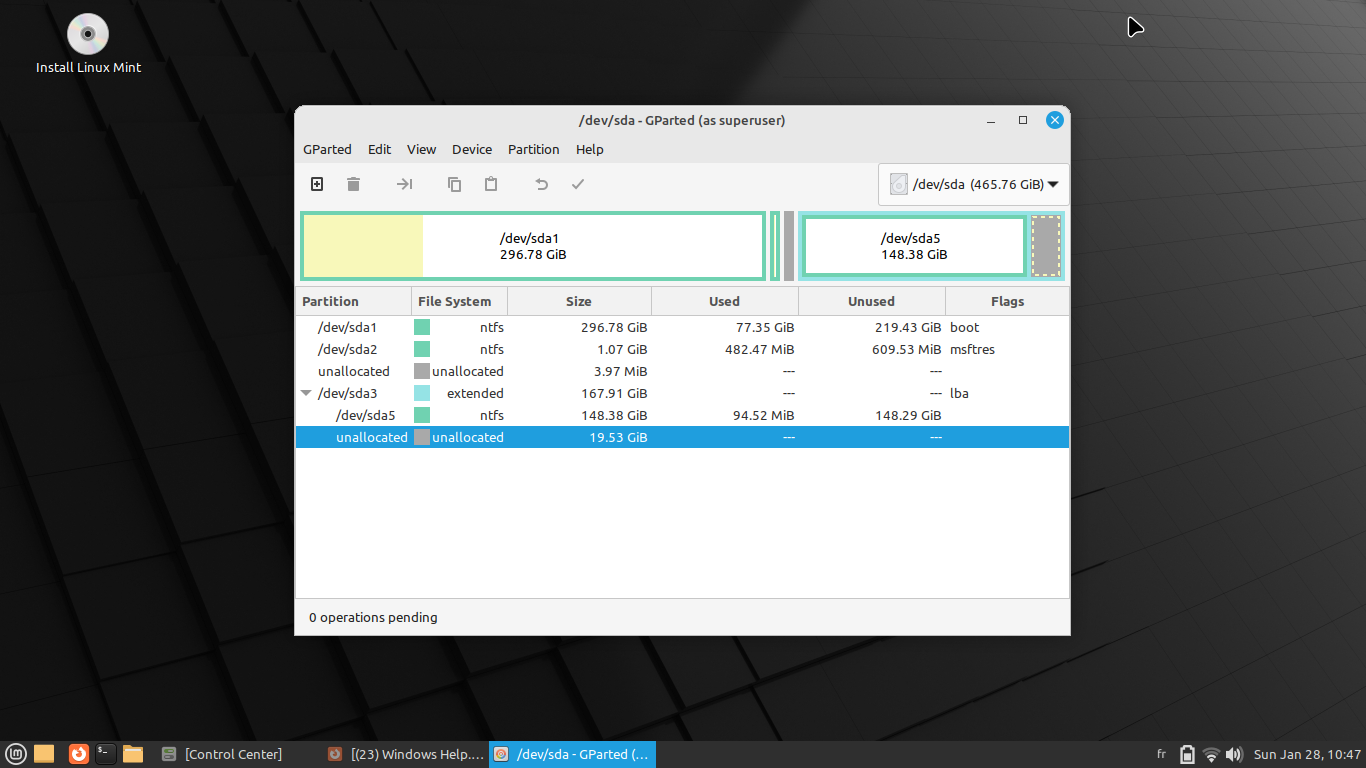Click the Paste partition toolbar icon

pos(491,184)
